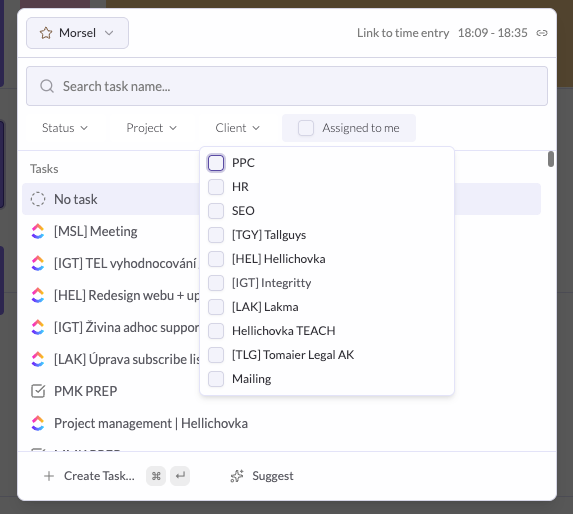
Task: Collapse the Client filter dropdown
Action: tap(238, 128)
